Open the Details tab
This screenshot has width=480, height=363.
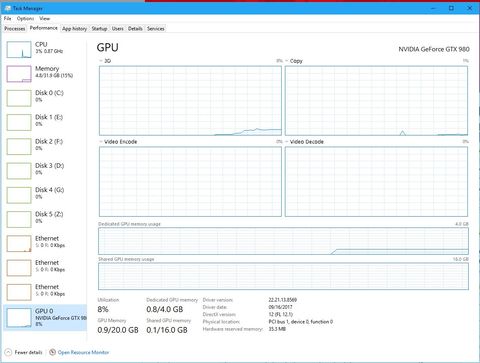[x=135, y=29]
